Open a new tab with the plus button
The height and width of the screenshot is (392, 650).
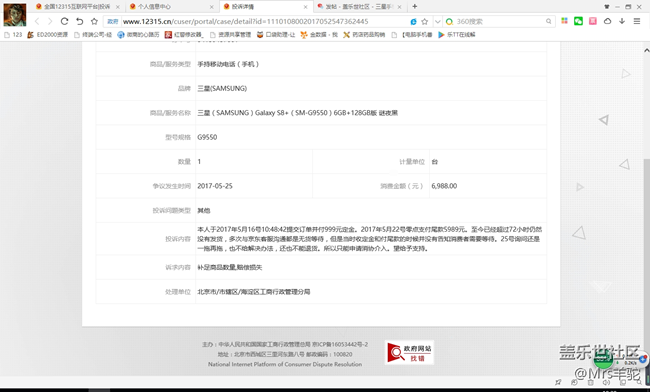pos(415,7)
